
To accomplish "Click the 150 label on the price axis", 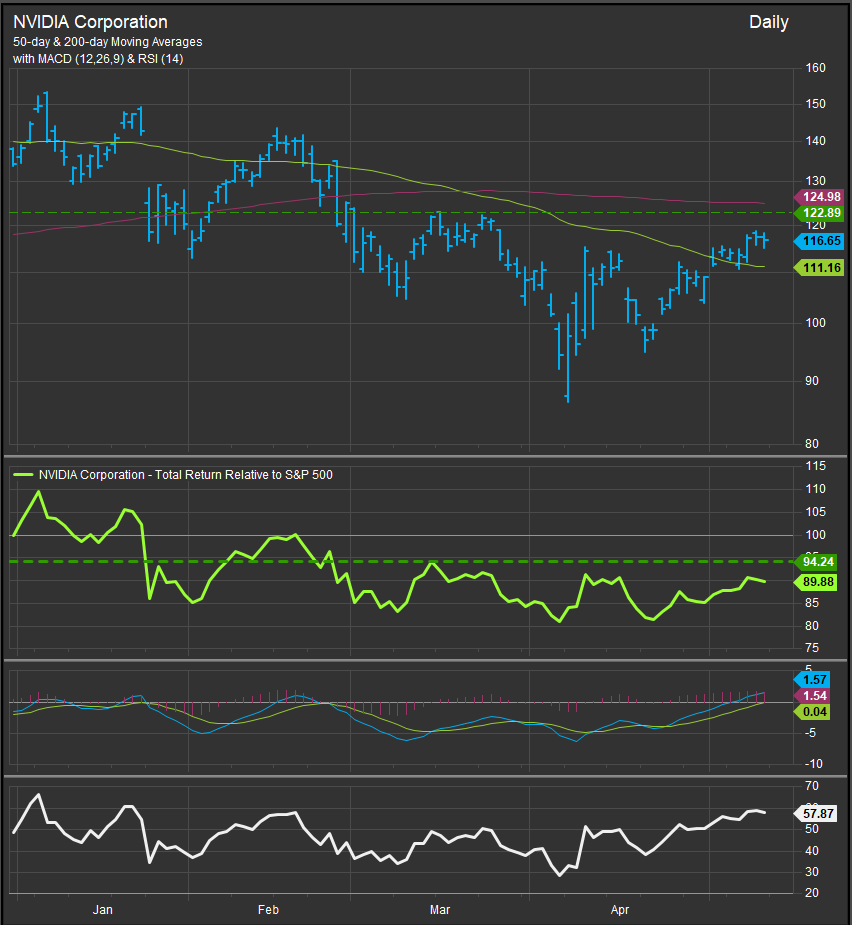I will coord(815,104).
